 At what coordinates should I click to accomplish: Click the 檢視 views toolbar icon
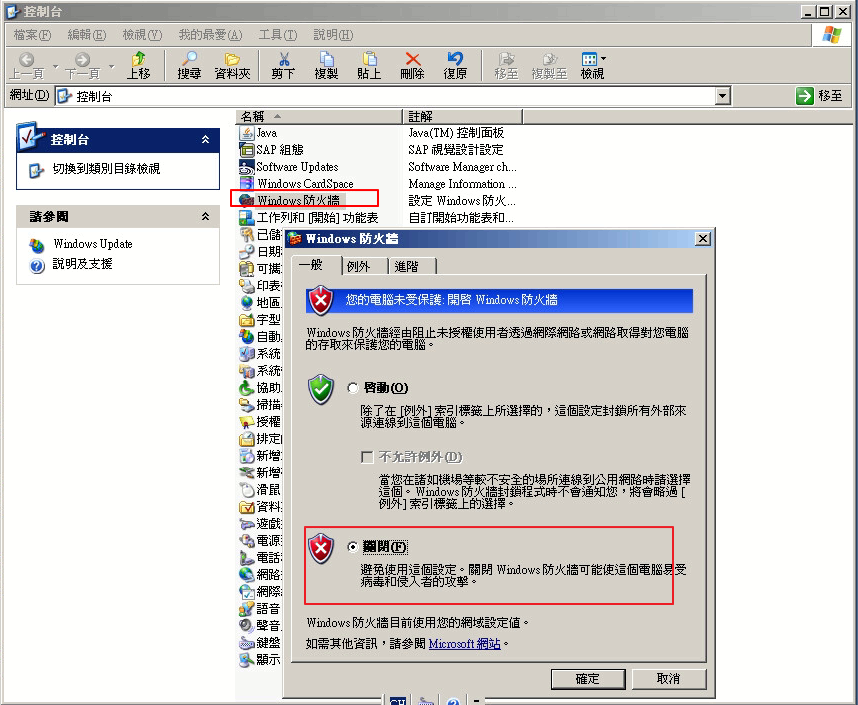(590, 66)
